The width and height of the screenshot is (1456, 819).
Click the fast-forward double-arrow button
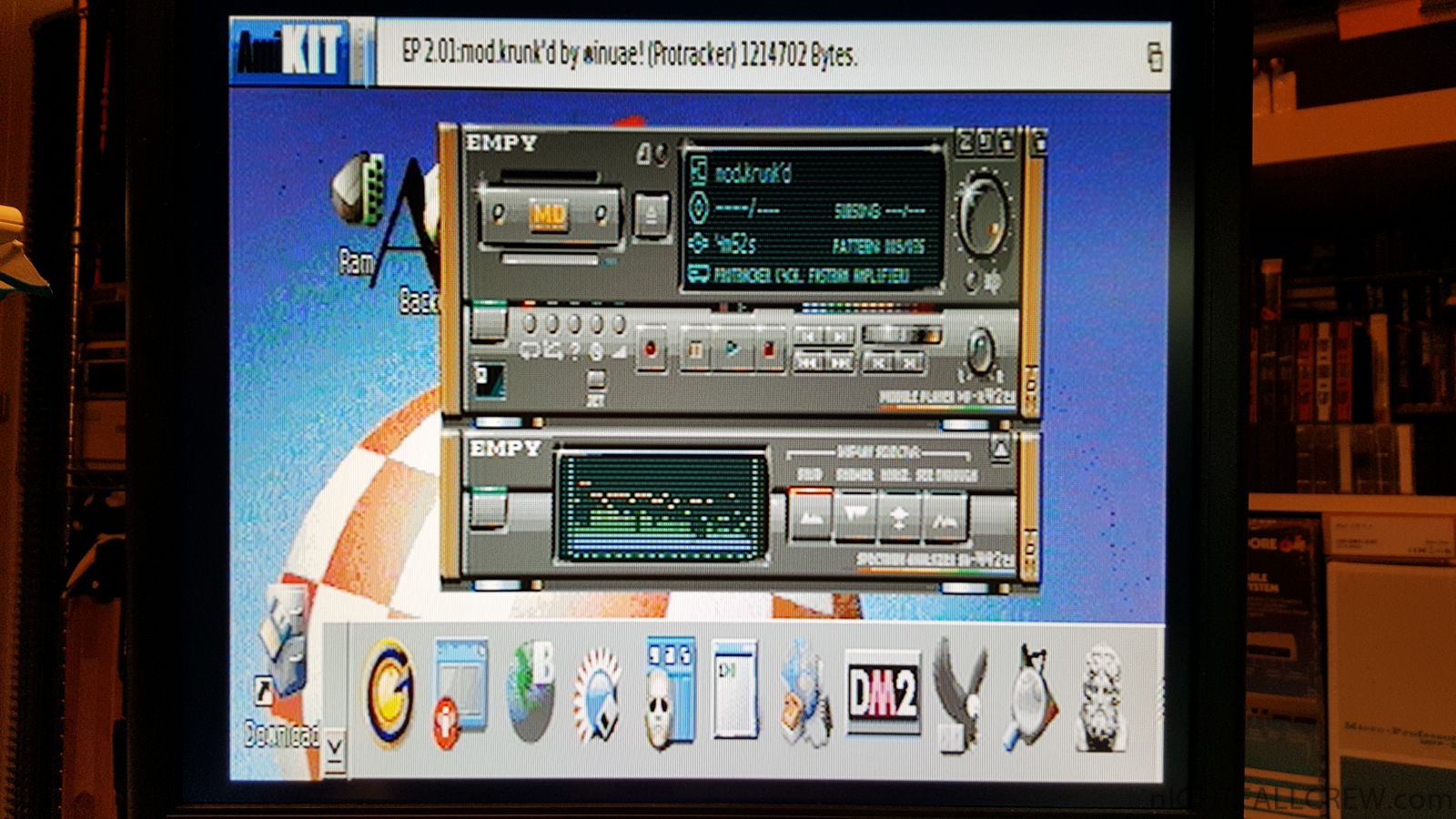840,363
